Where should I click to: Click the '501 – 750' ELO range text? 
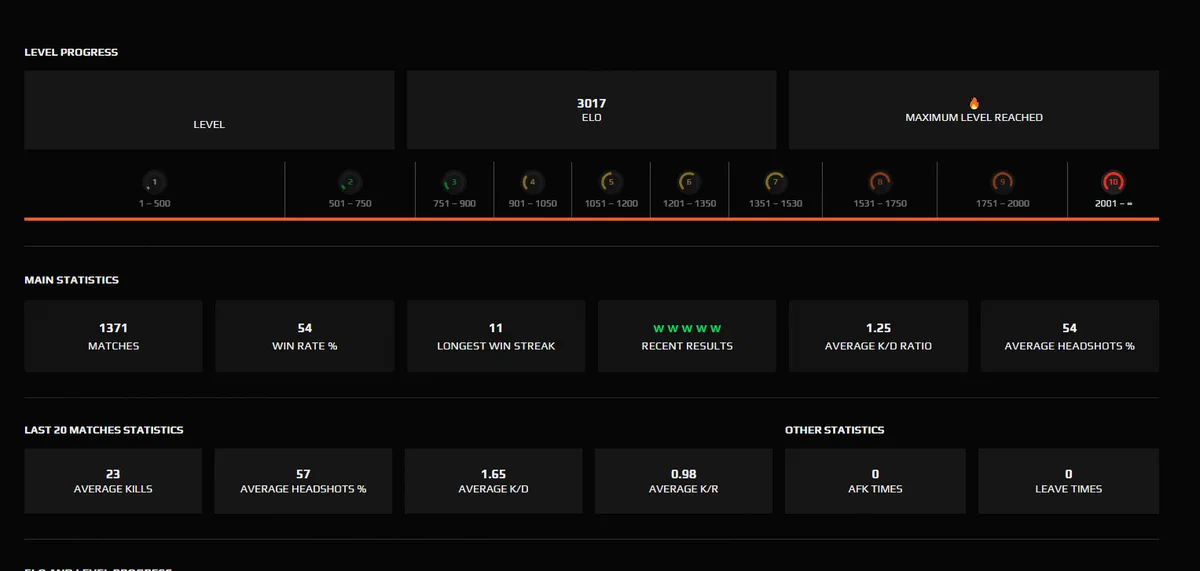coord(350,203)
